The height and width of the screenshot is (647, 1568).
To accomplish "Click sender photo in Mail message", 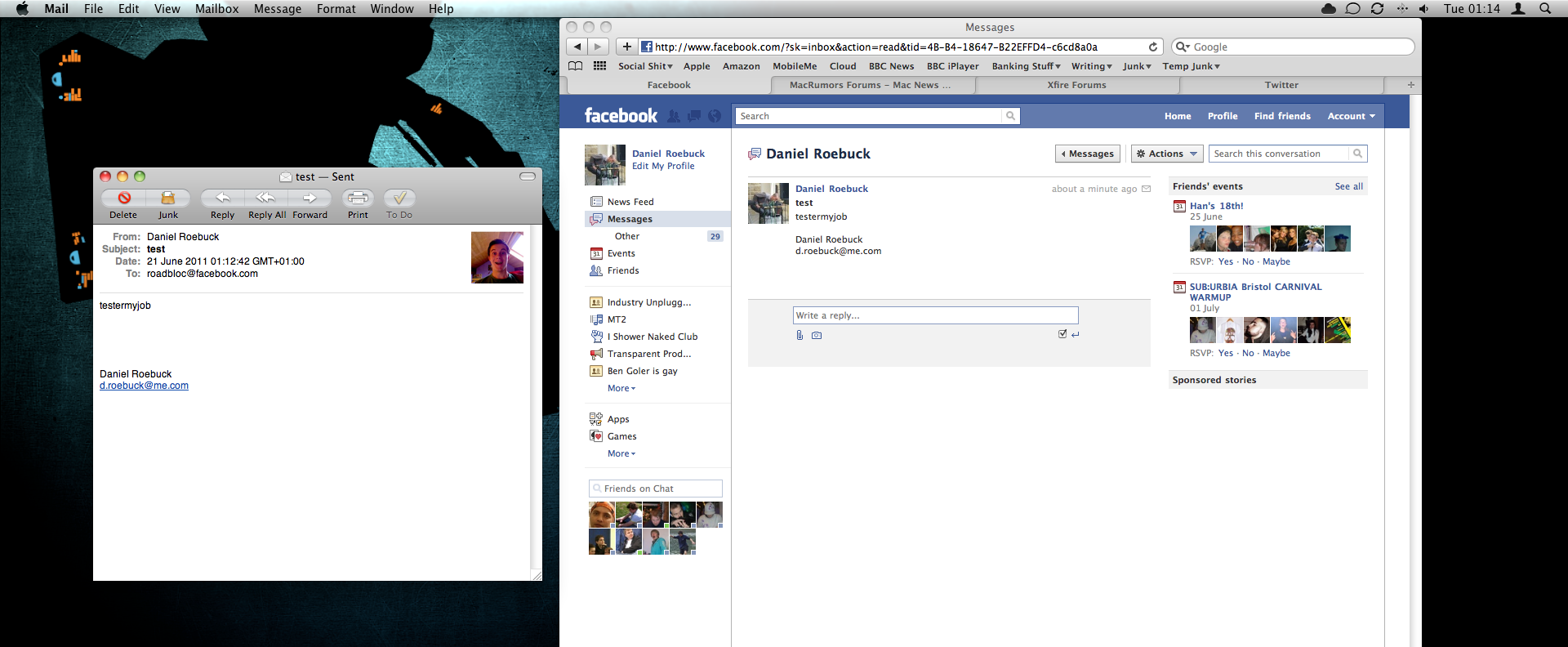I will tap(497, 257).
